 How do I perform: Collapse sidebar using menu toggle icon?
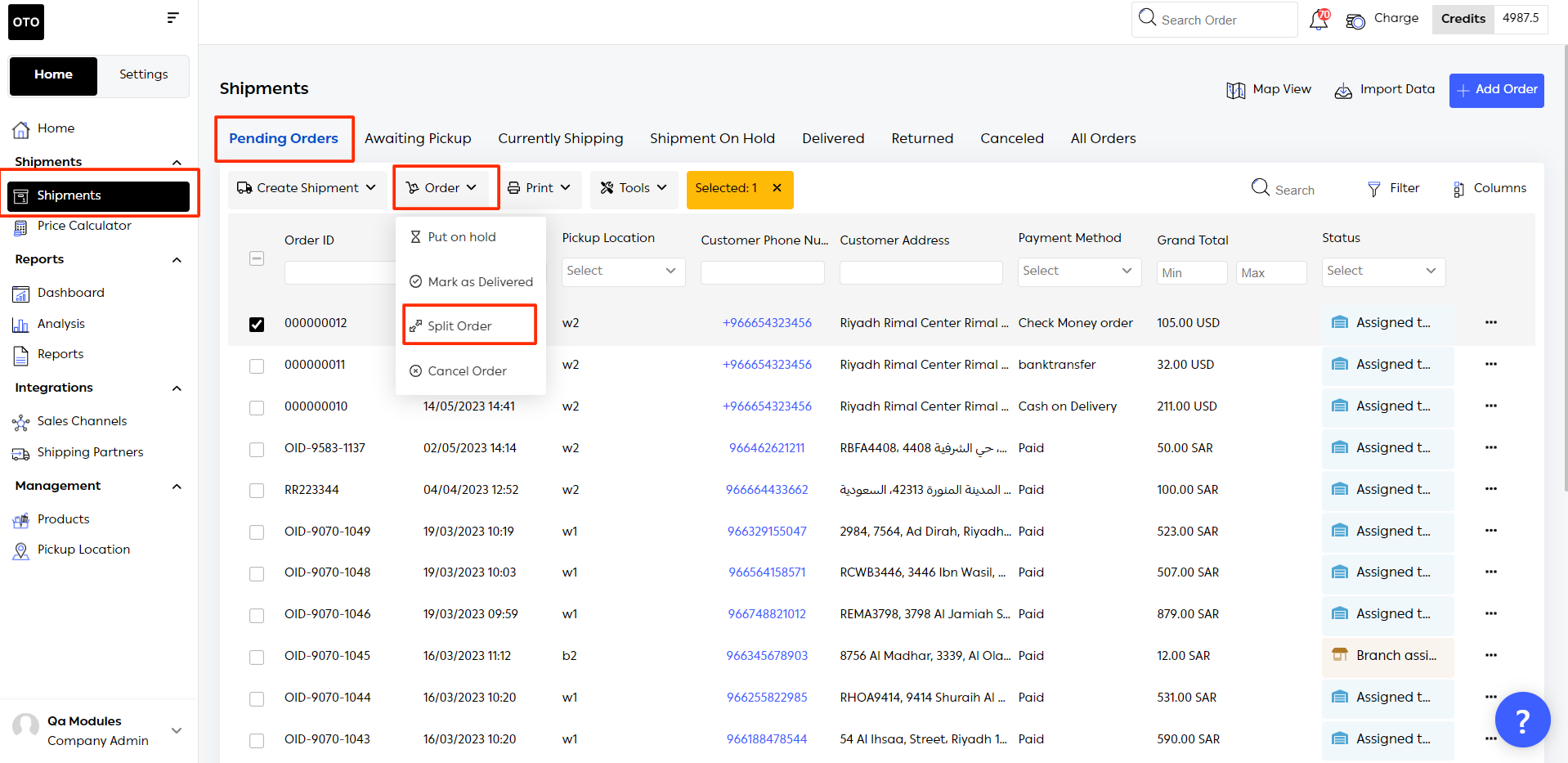point(172,18)
